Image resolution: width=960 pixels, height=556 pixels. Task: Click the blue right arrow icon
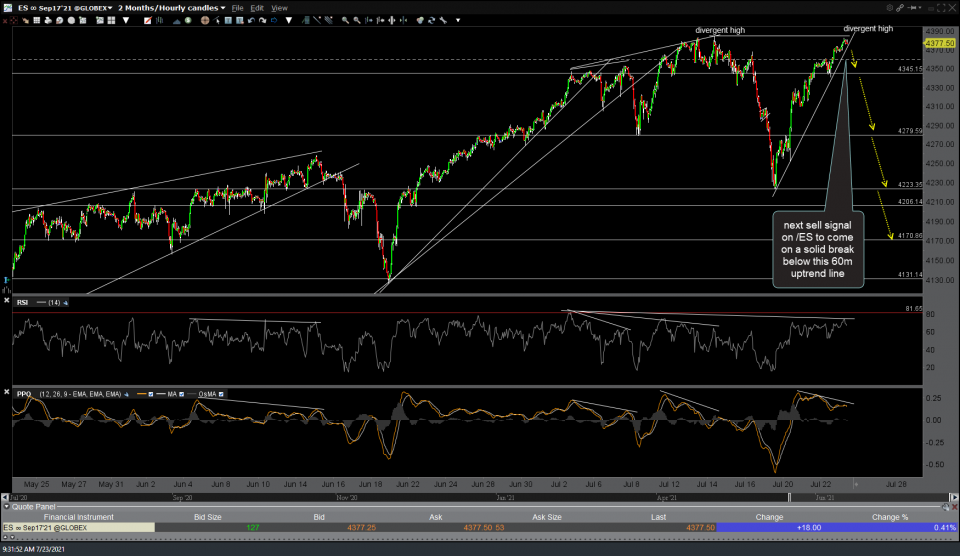[x=274, y=20]
